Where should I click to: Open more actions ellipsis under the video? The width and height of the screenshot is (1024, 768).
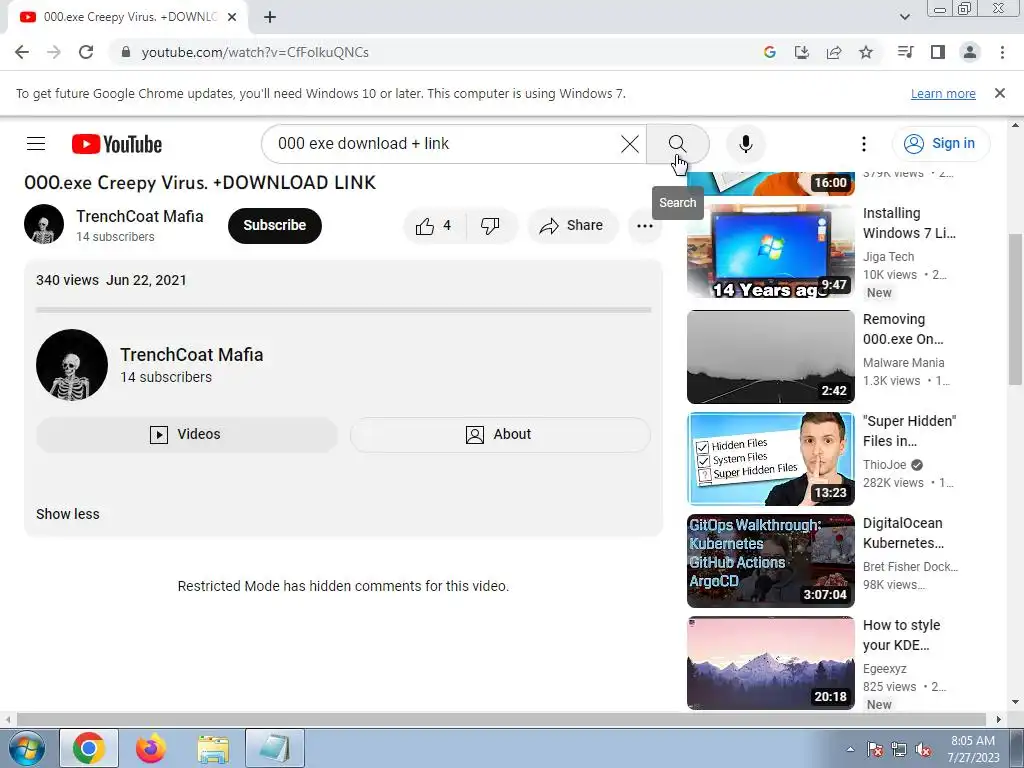(645, 226)
